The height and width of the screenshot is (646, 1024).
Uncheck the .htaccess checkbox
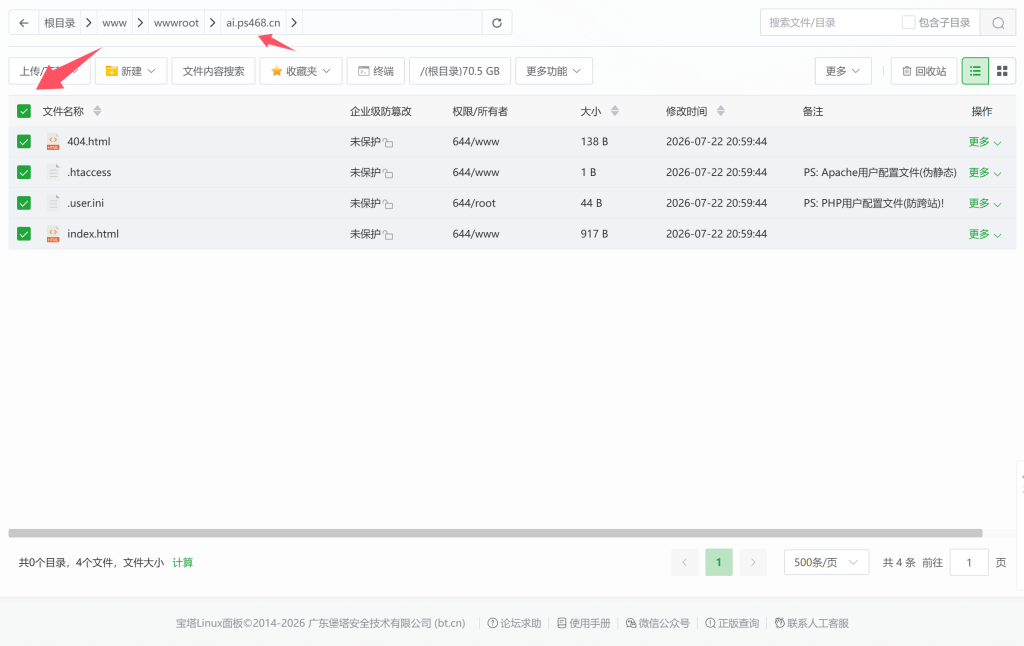pyautogui.click(x=24, y=172)
